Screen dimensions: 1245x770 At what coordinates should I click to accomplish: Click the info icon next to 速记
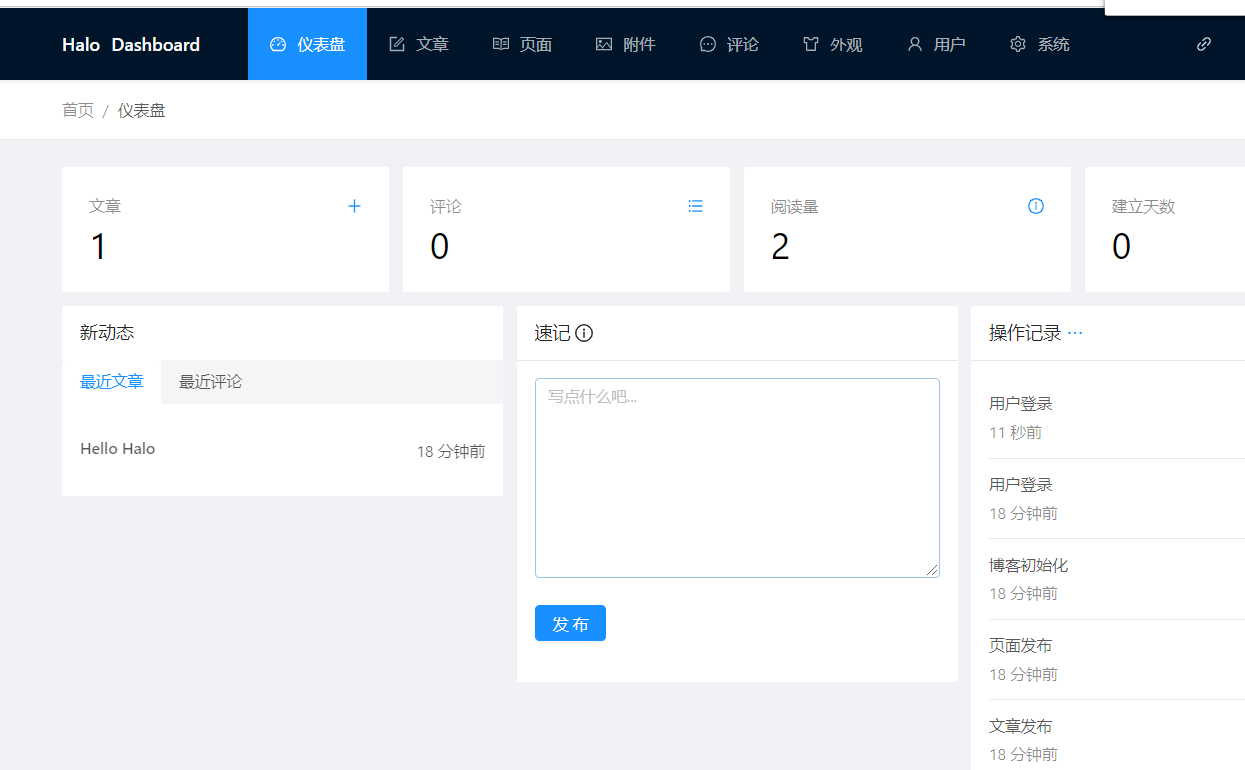click(584, 333)
